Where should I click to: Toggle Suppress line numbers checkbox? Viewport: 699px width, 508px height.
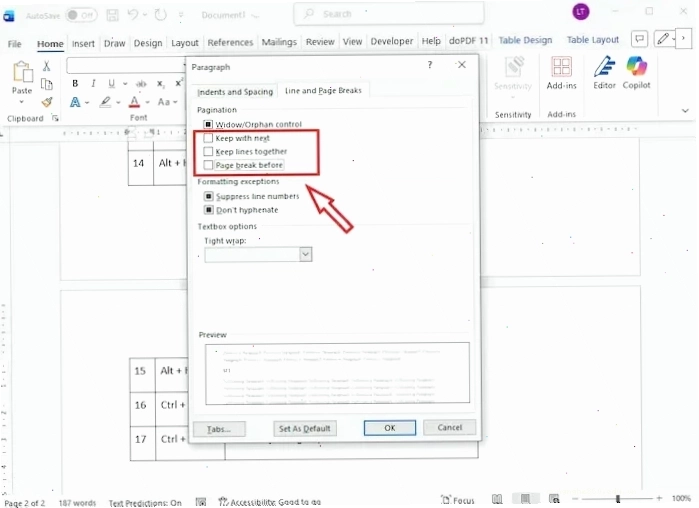pos(208,196)
